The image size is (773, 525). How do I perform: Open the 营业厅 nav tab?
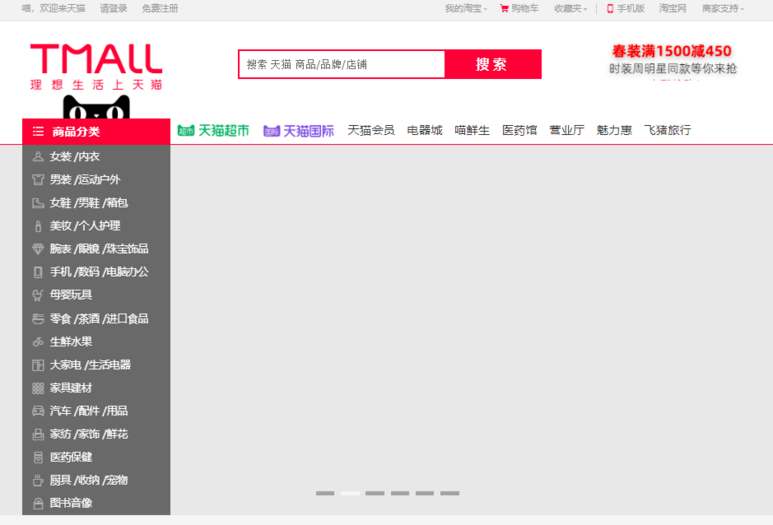(567, 131)
